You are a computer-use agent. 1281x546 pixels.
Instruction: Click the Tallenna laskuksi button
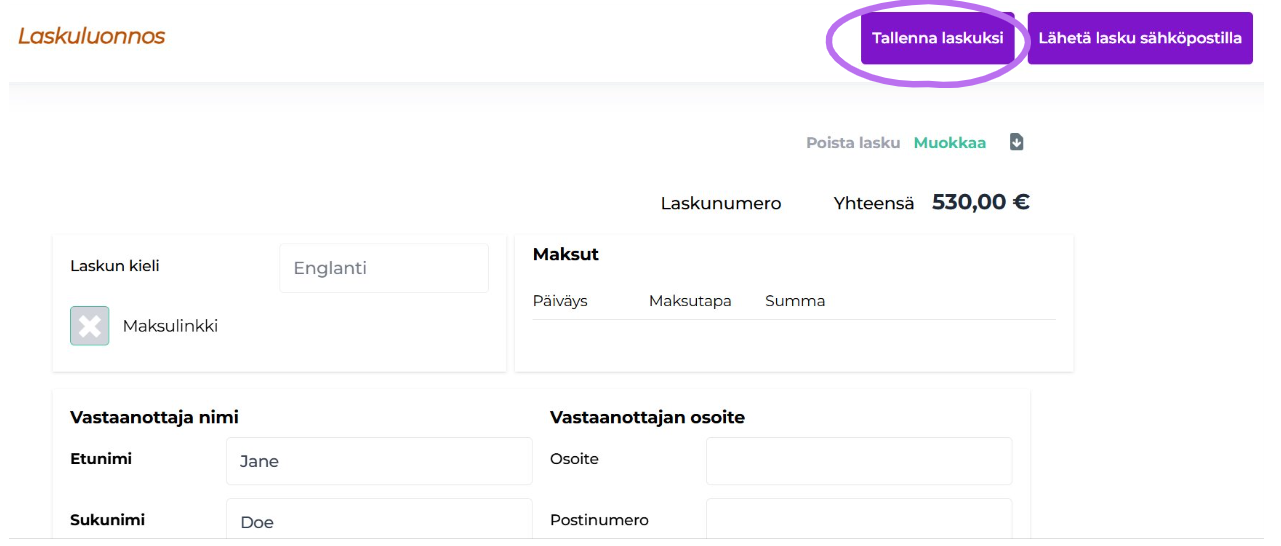click(x=937, y=39)
